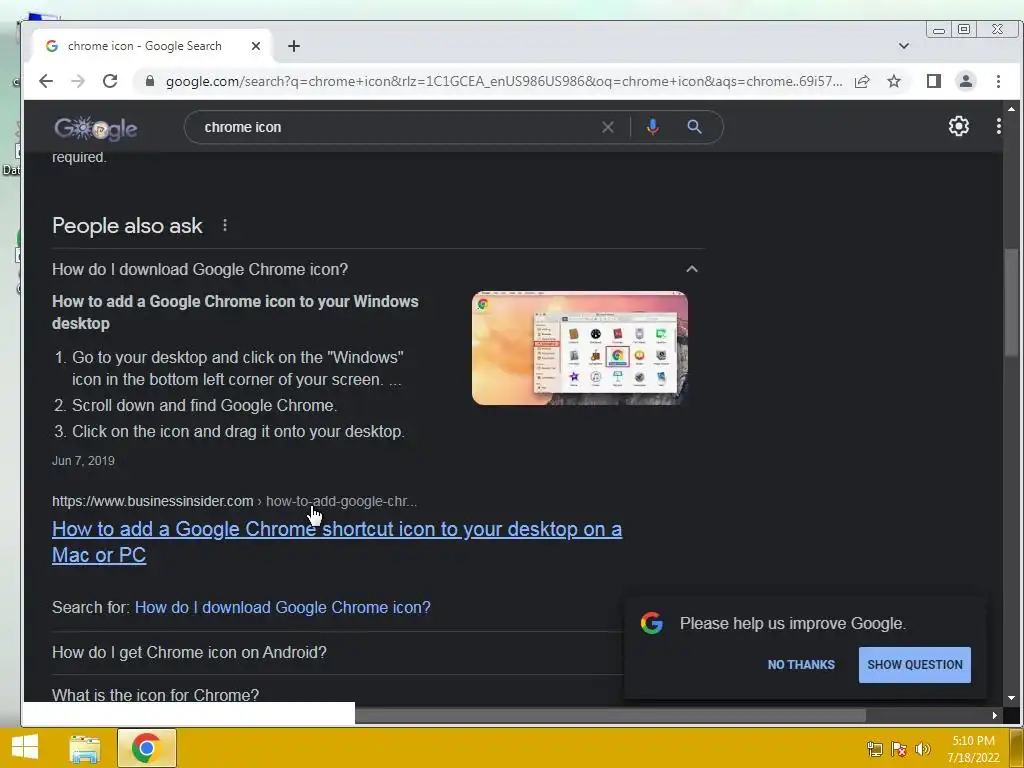Open the Windows Start button

[25, 748]
